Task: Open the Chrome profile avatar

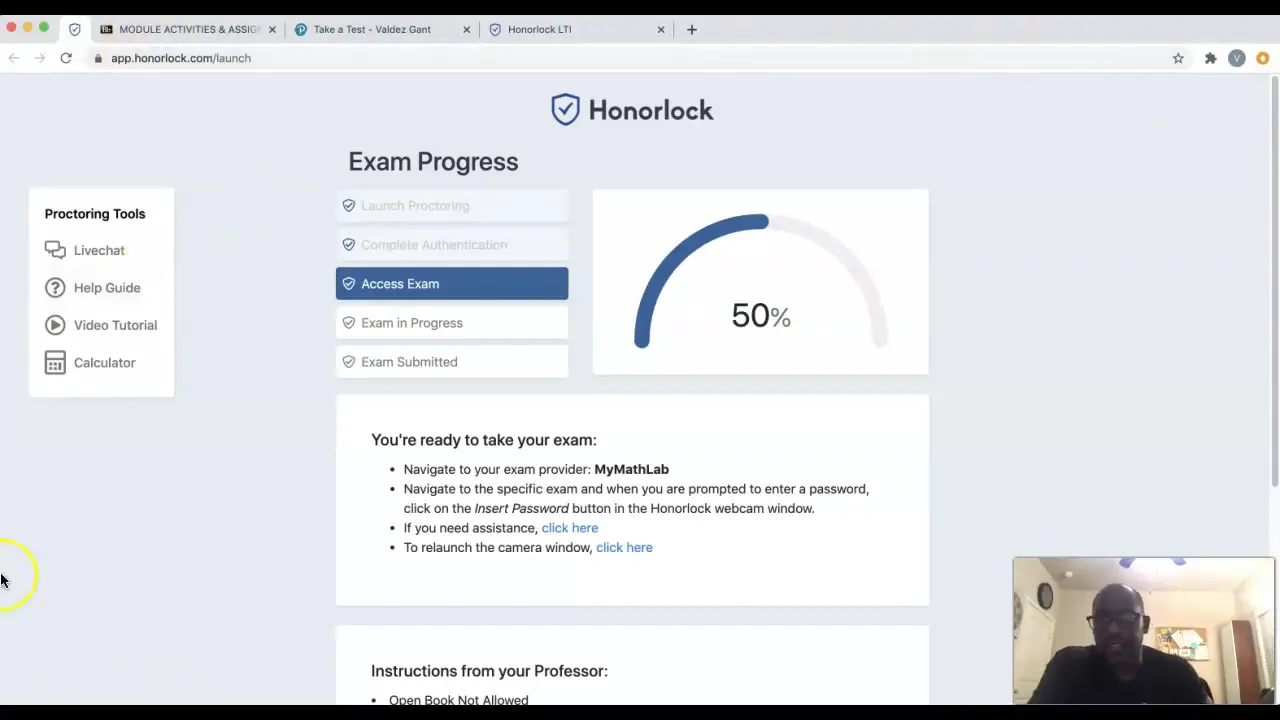Action: tap(1237, 58)
